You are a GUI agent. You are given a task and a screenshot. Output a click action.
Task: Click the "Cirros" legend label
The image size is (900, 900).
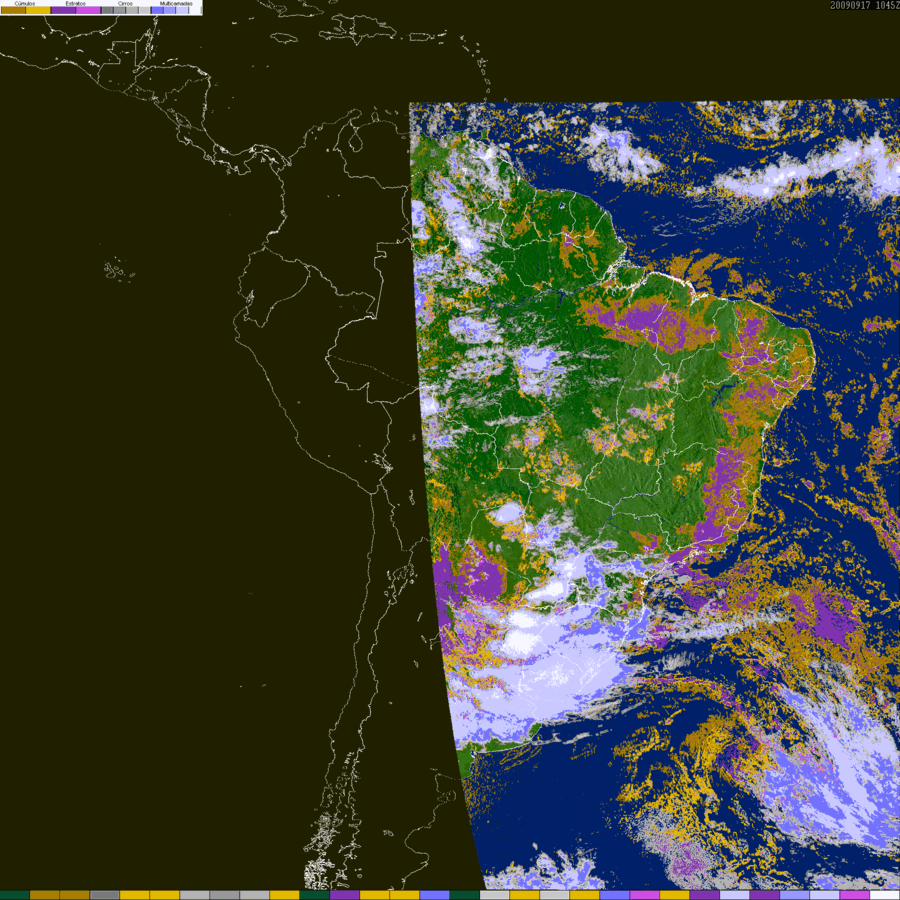click(125, 3)
